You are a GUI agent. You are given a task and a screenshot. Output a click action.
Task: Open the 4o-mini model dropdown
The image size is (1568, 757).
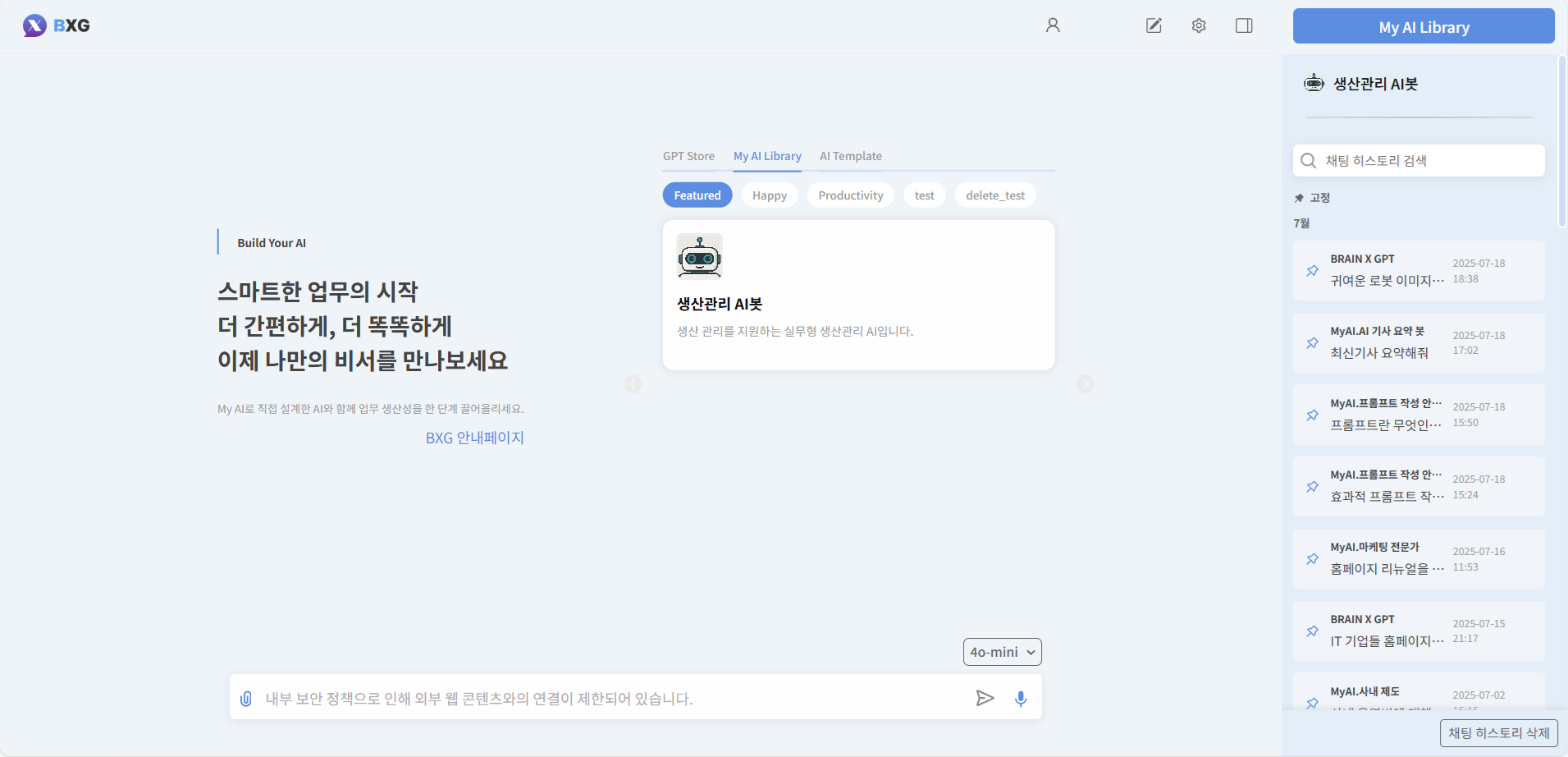[x=1002, y=652]
